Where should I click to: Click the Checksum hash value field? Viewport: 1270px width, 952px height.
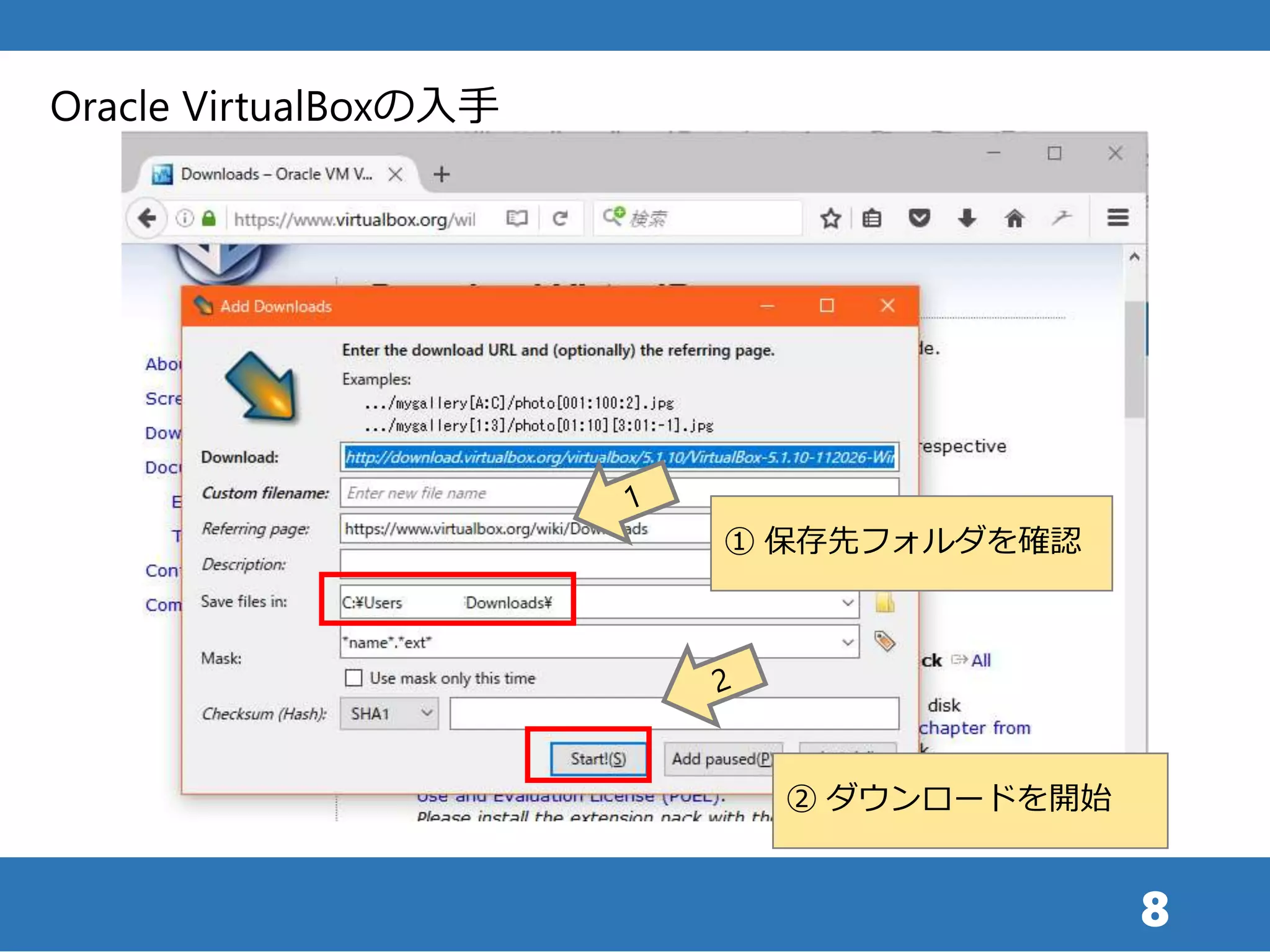674,713
